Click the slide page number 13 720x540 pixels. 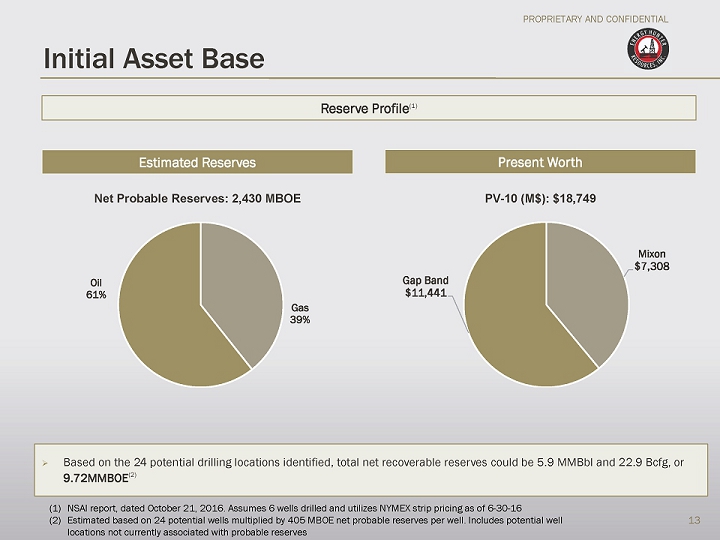coord(690,519)
